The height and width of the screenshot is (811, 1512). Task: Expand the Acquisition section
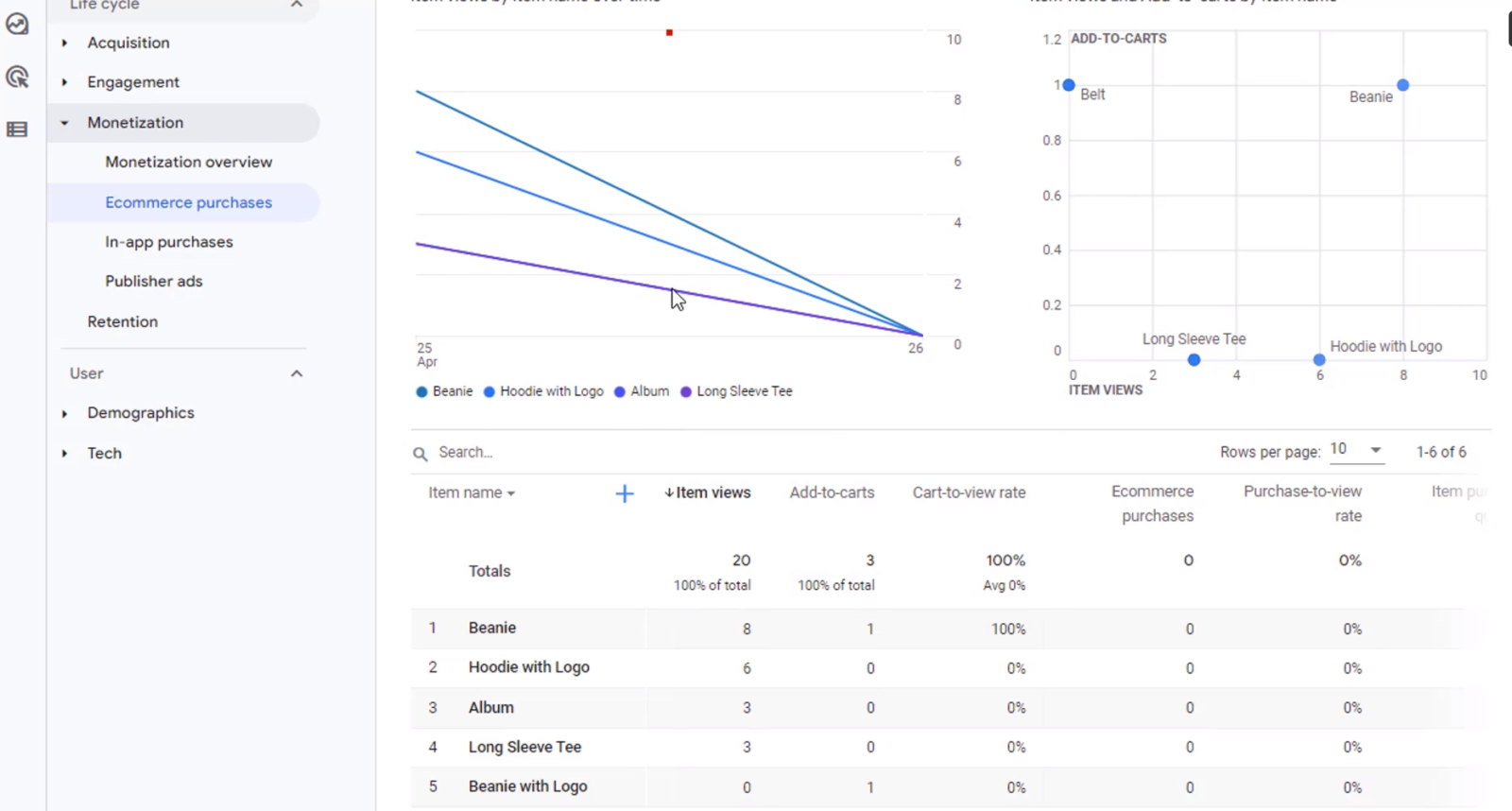click(x=64, y=43)
